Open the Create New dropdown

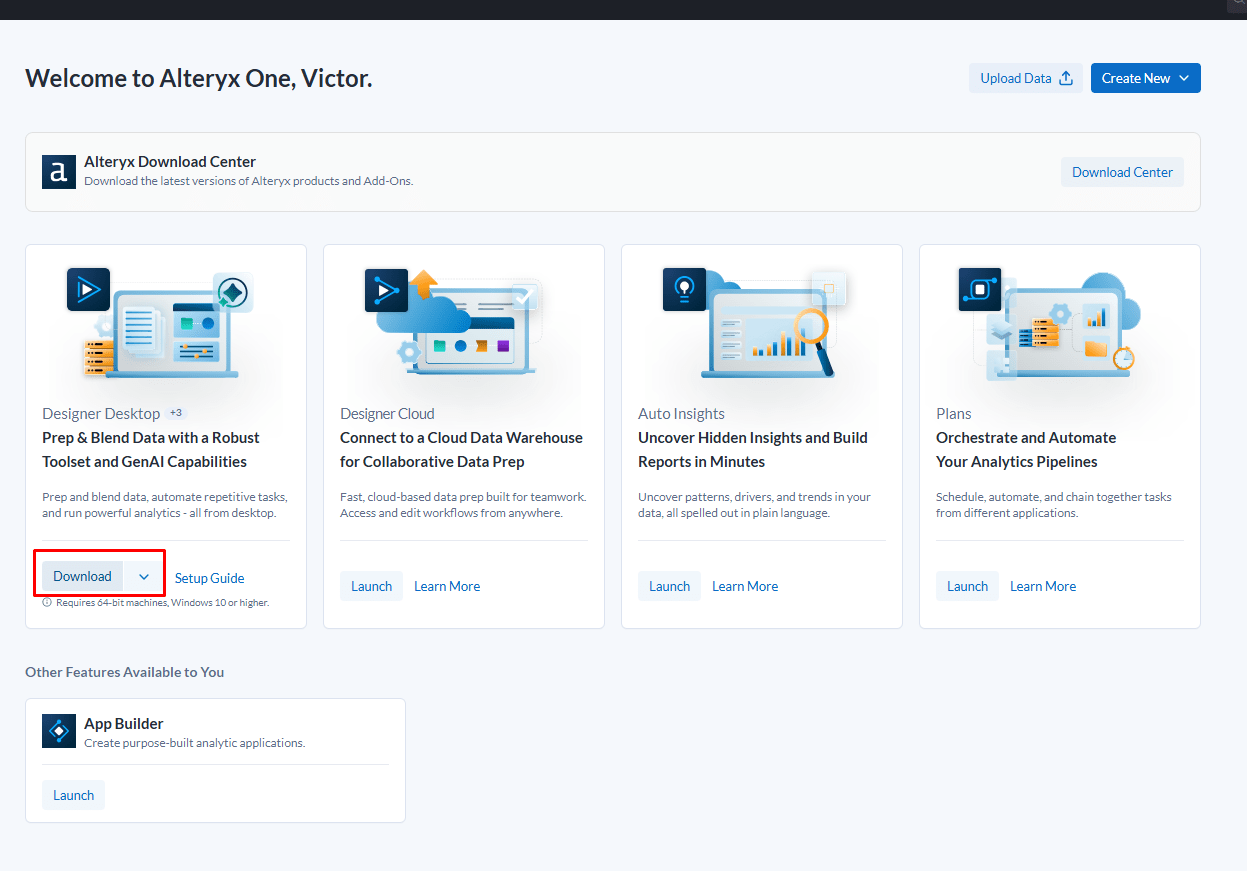[1145, 78]
